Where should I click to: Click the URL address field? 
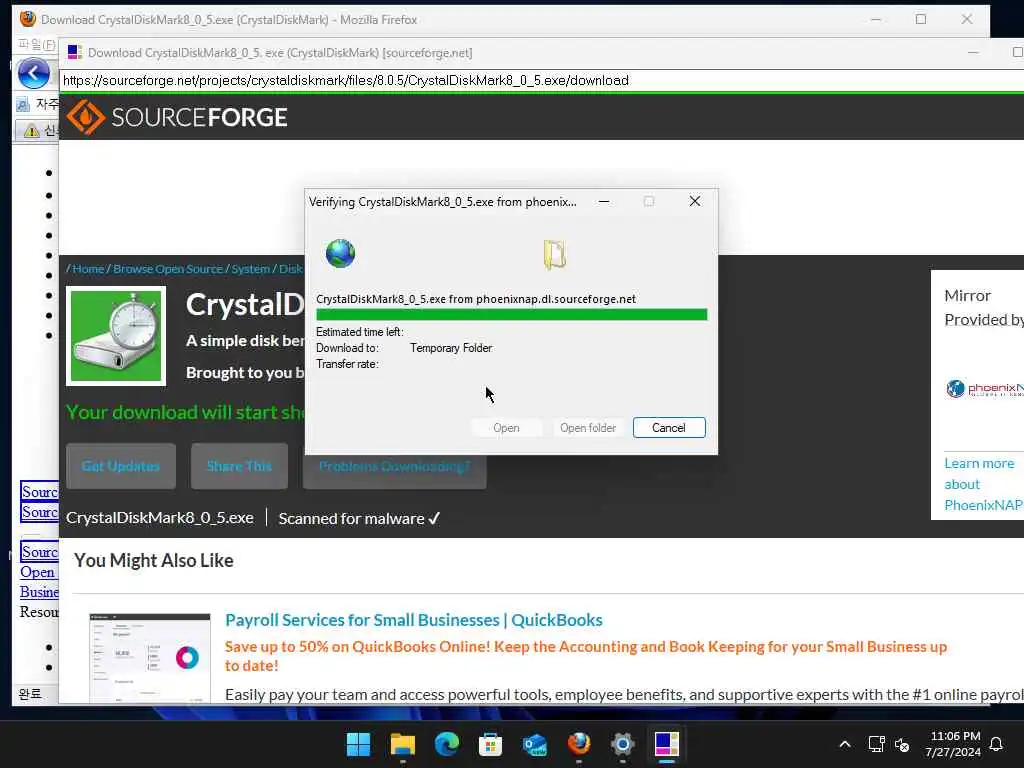click(542, 80)
